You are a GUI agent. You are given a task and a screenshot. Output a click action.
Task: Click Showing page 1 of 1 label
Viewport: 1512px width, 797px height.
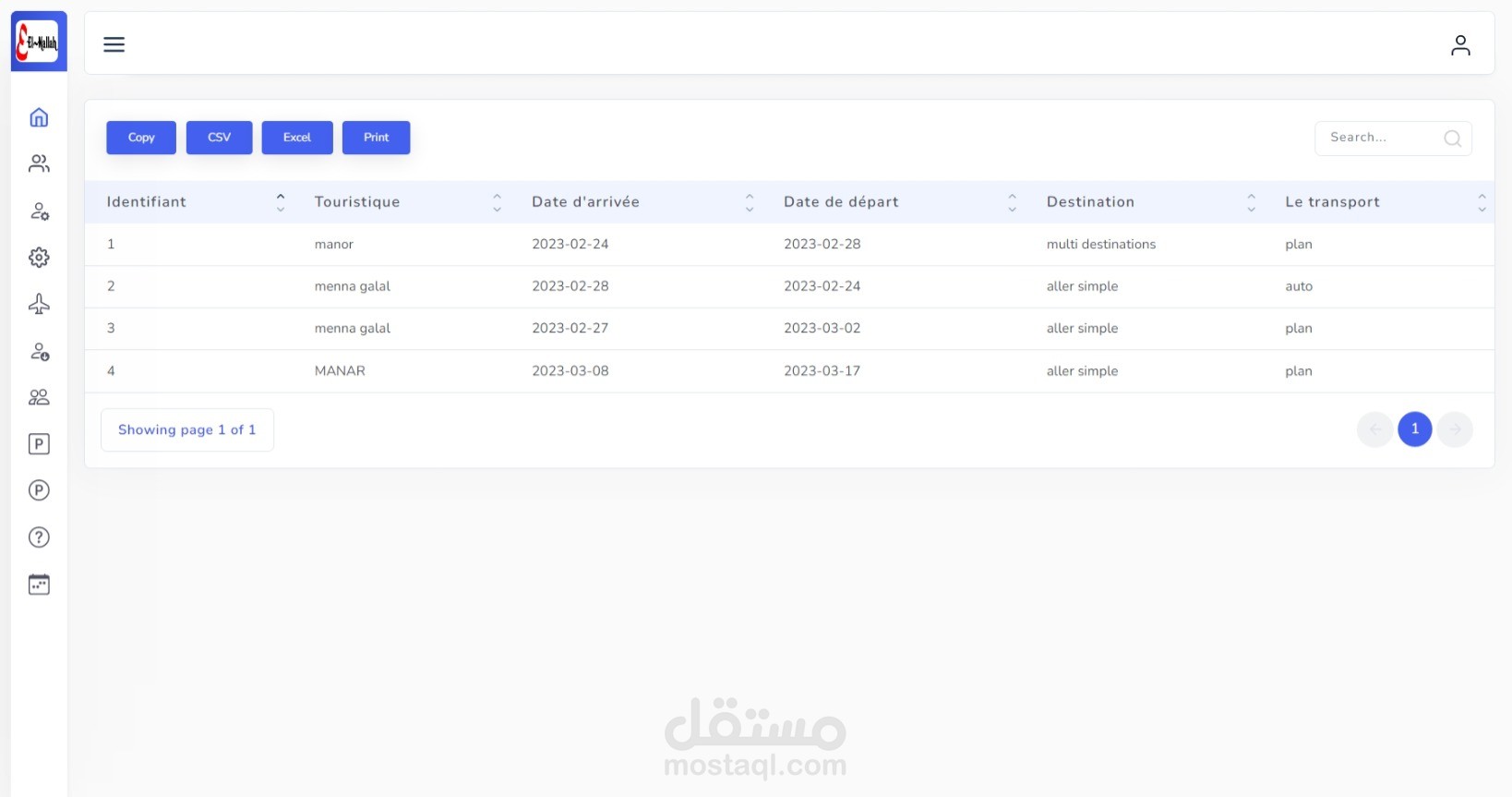click(x=186, y=429)
